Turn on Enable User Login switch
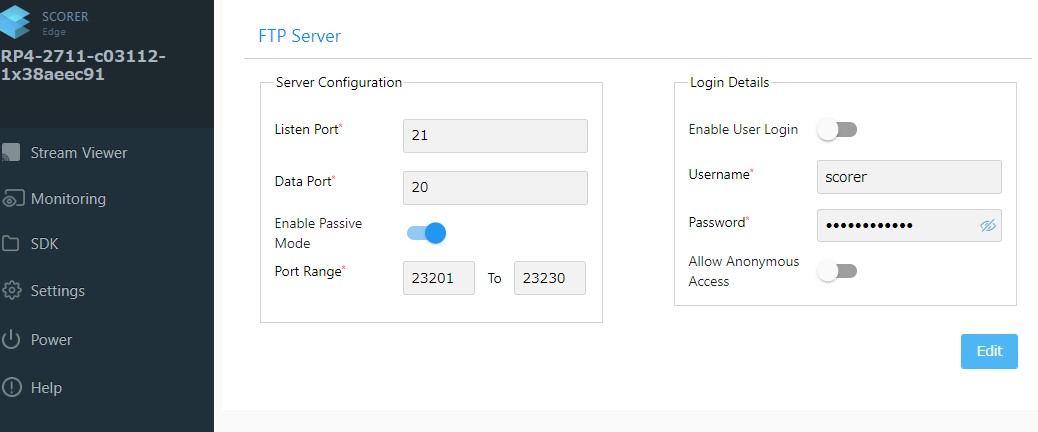 (x=837, y=129)
